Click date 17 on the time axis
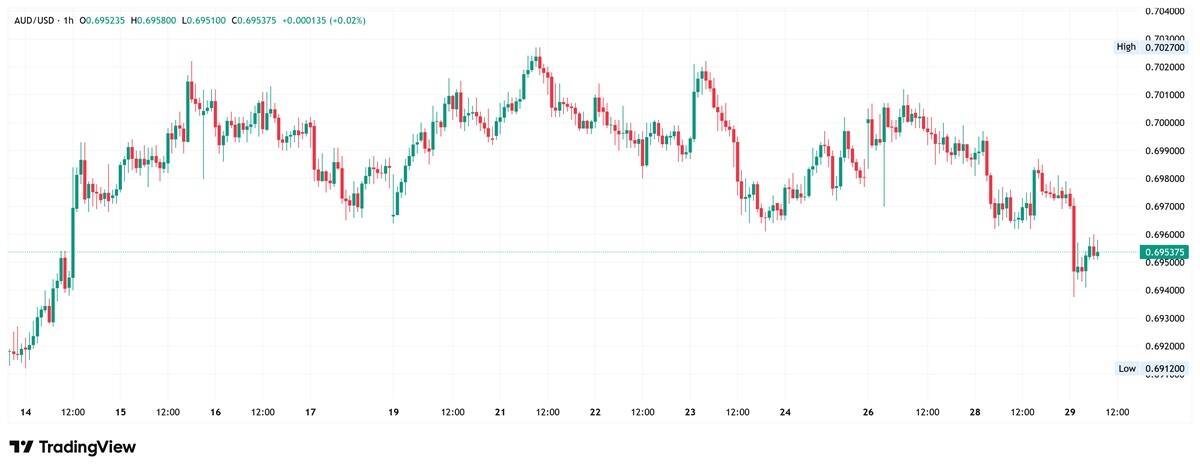This screenshot has height=471, width=1200. point(311,412)
